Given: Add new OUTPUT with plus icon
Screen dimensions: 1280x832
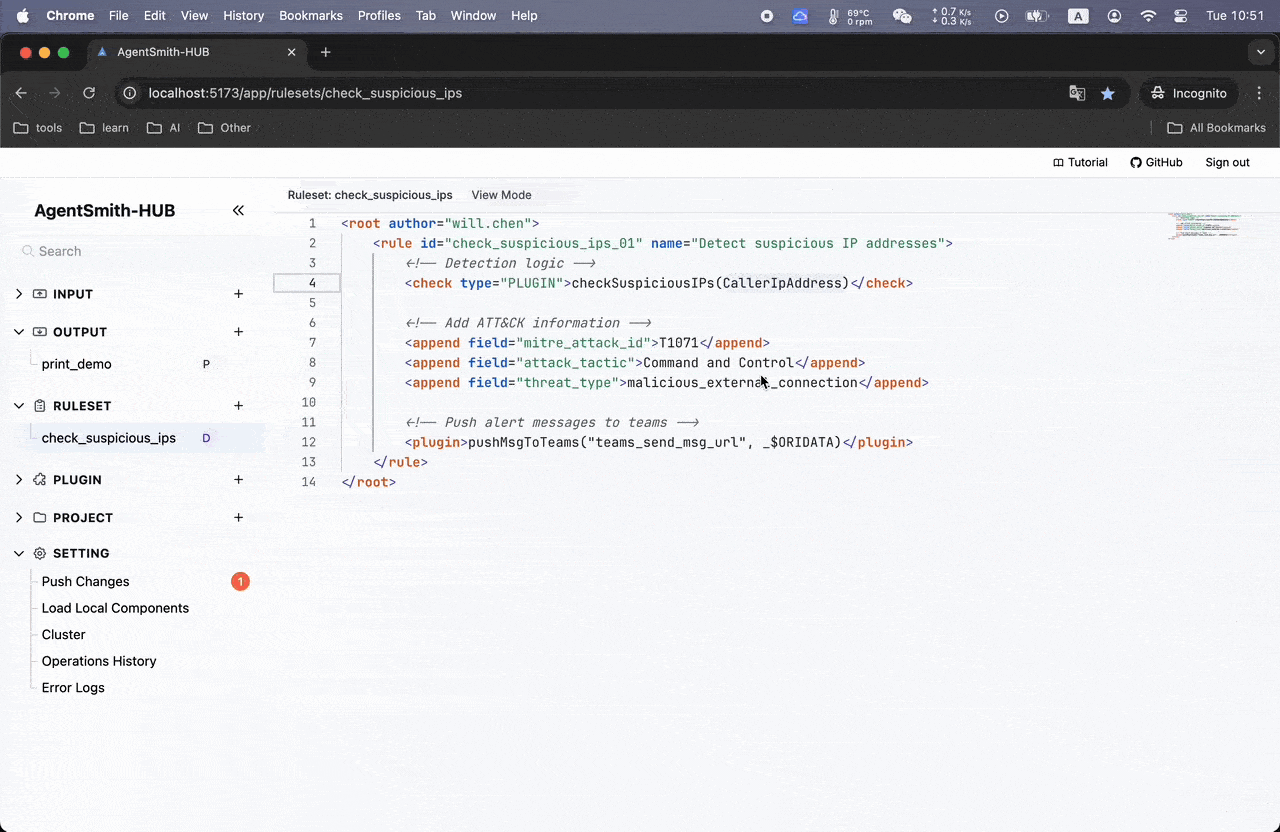Looking at the screenshot, I should (x=238, y=332).
